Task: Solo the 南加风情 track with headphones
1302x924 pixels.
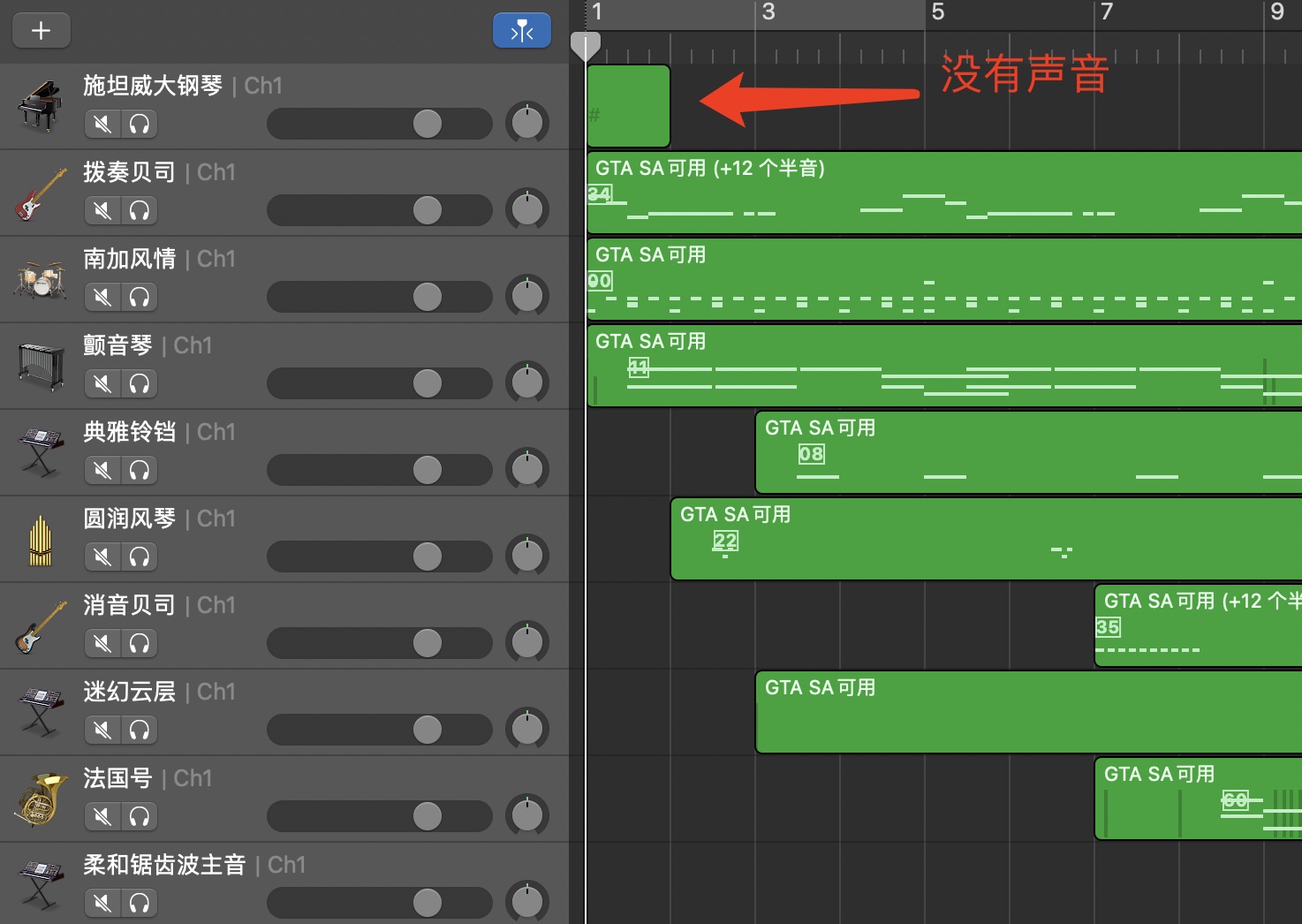Action: (x=140, y=297)
